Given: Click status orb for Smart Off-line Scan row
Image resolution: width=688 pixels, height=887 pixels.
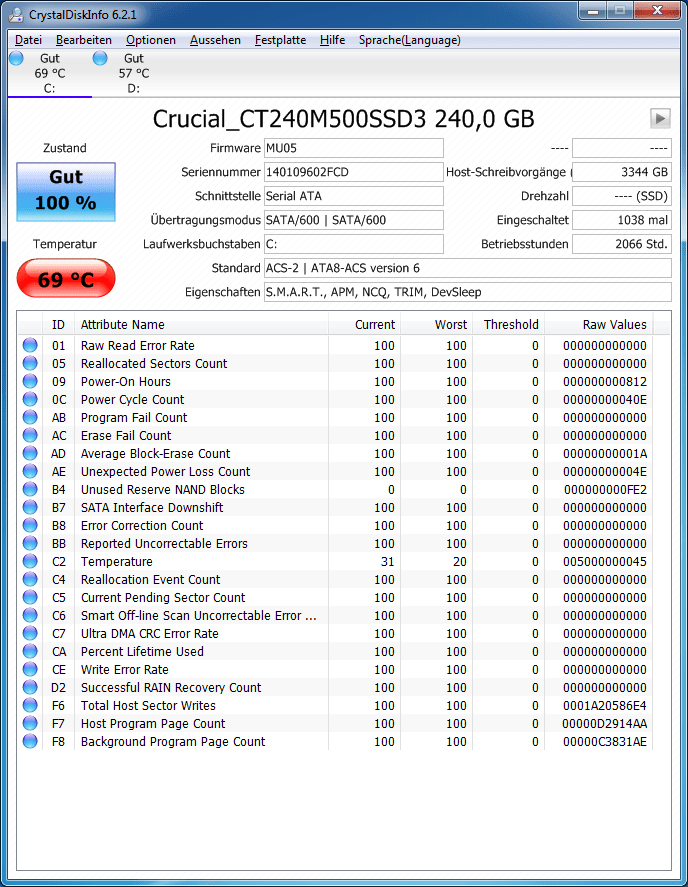Looking at the screenshot, I should point(30,615).
